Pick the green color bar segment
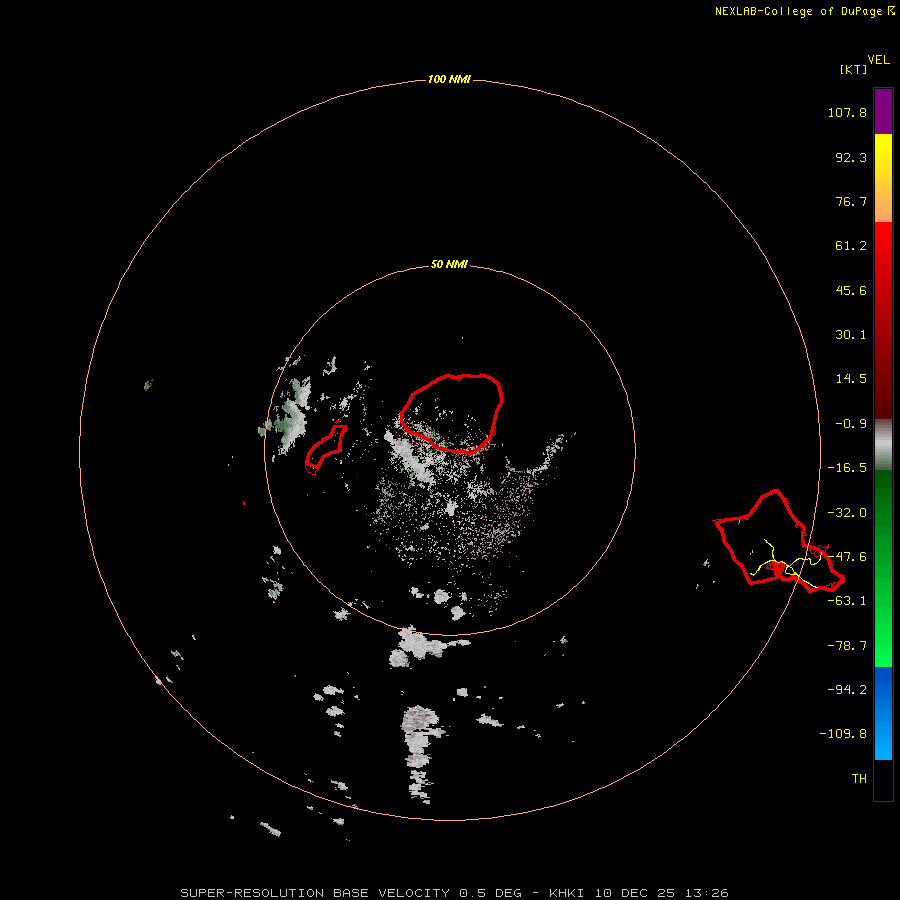This screenshot has width=900, height=900. click(x=883, y=568)
